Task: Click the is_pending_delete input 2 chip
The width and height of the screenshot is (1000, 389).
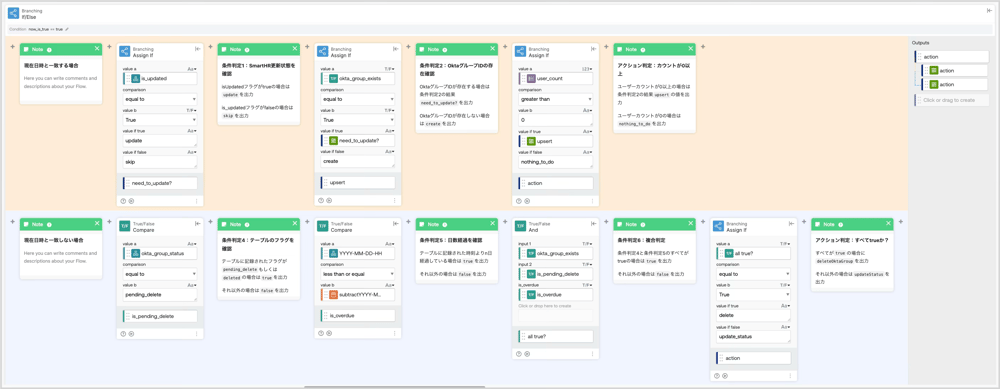Action: 555,274
